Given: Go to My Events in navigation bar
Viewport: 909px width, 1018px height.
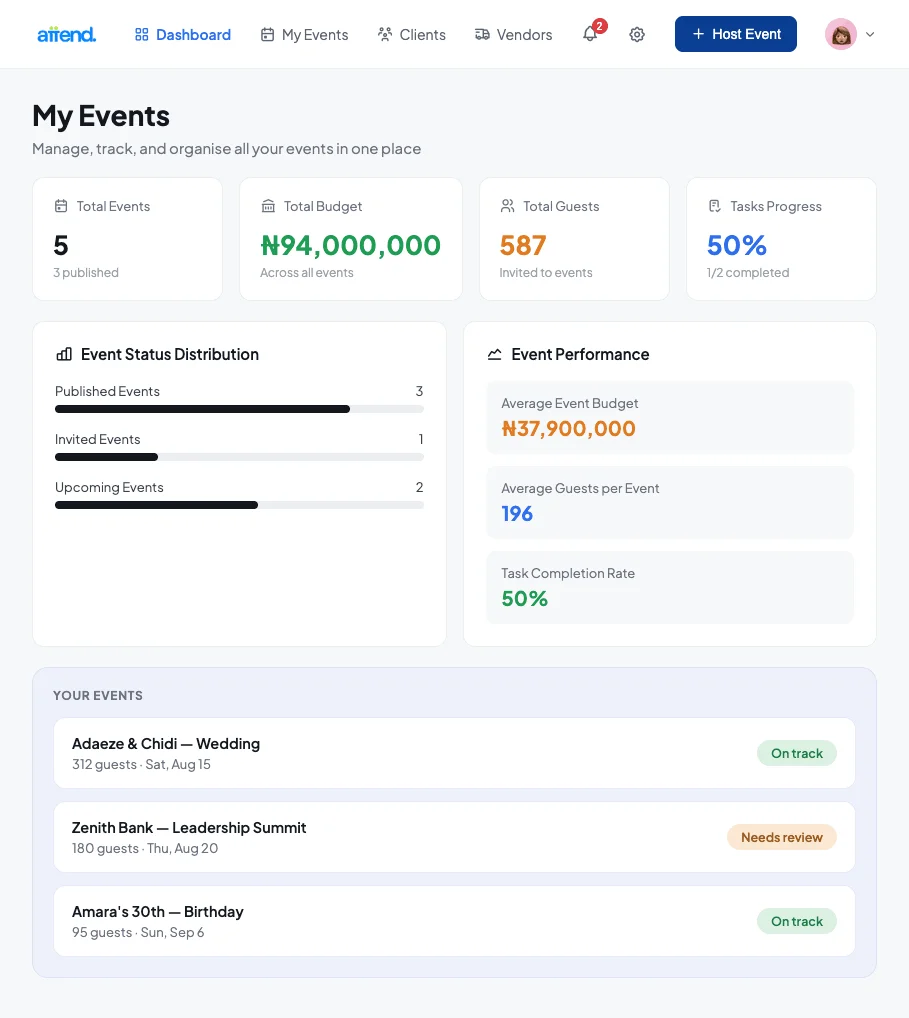Looking at the screenshot, I should click(305, 34).
